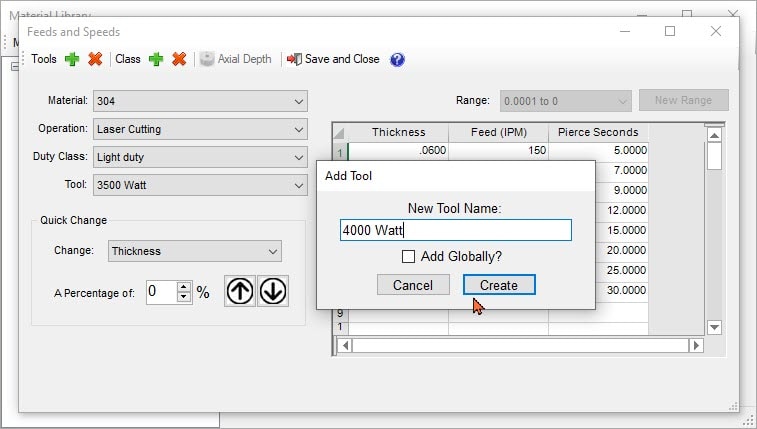Click the green plus icon next to Class
This screenshot has height=429, width=757.
pyautogui.click(x=156, y=59)
